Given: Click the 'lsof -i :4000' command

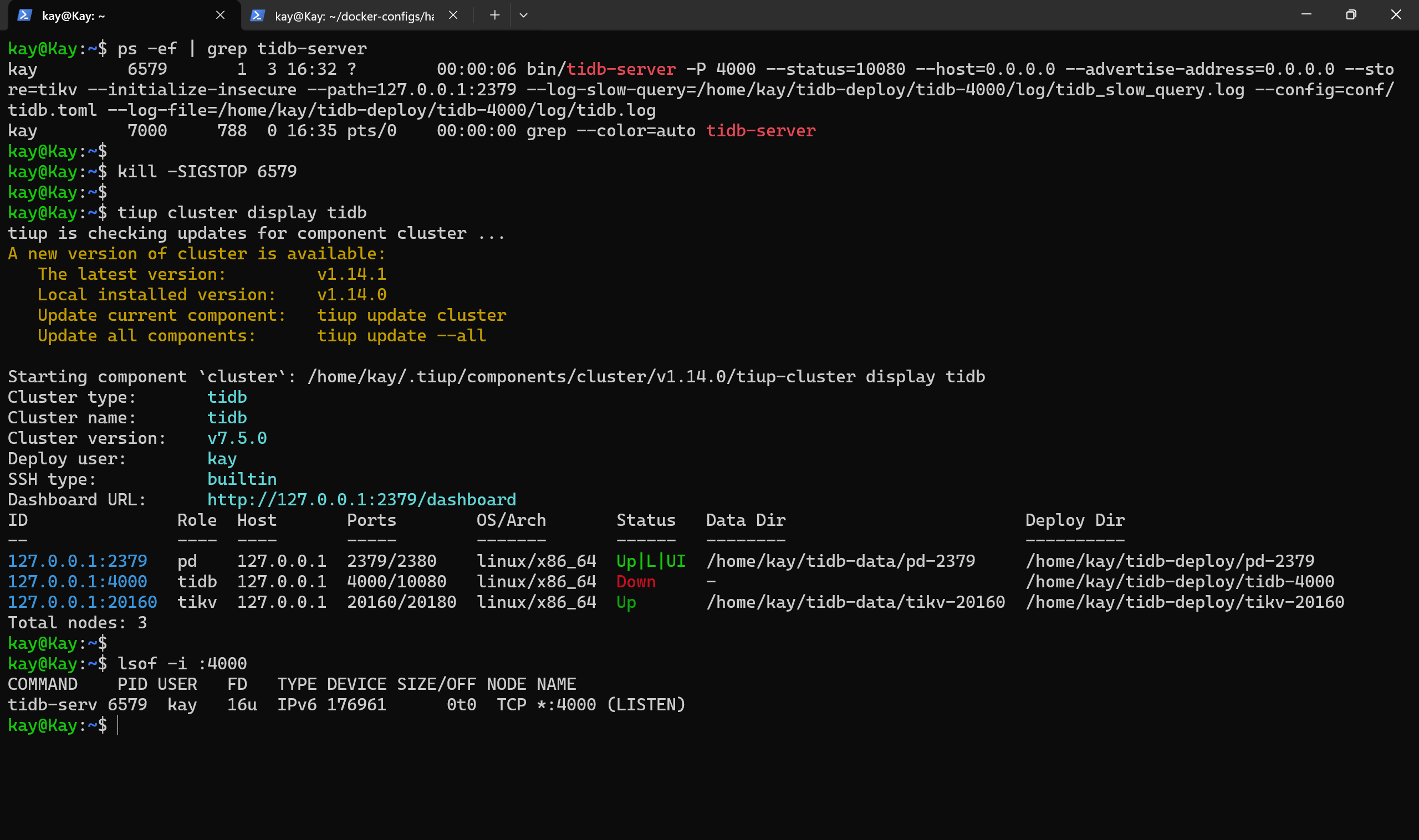Looking at the screenshot, I should click(182, 663).
